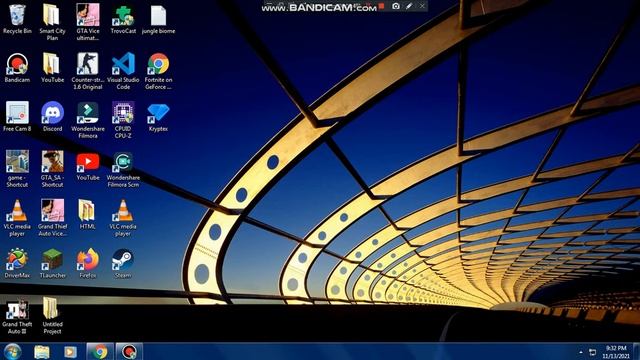The image size is (640, 360).
Task: Open the YouTube folder icon
Action: 52,68
